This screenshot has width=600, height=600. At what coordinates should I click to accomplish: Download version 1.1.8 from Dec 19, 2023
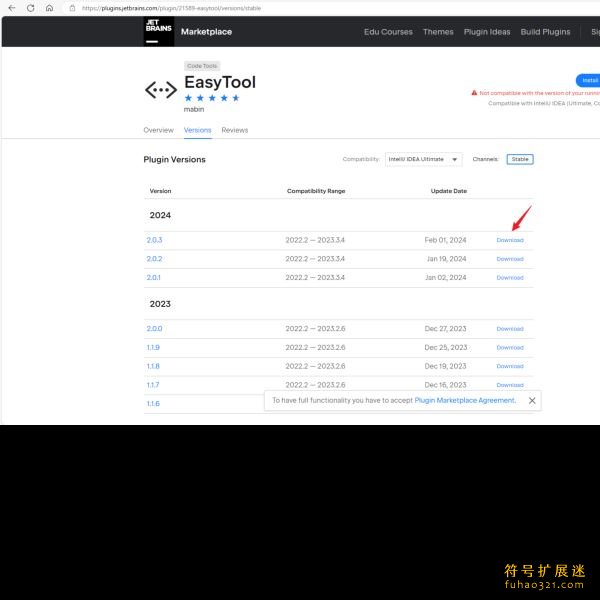[510, 367]
